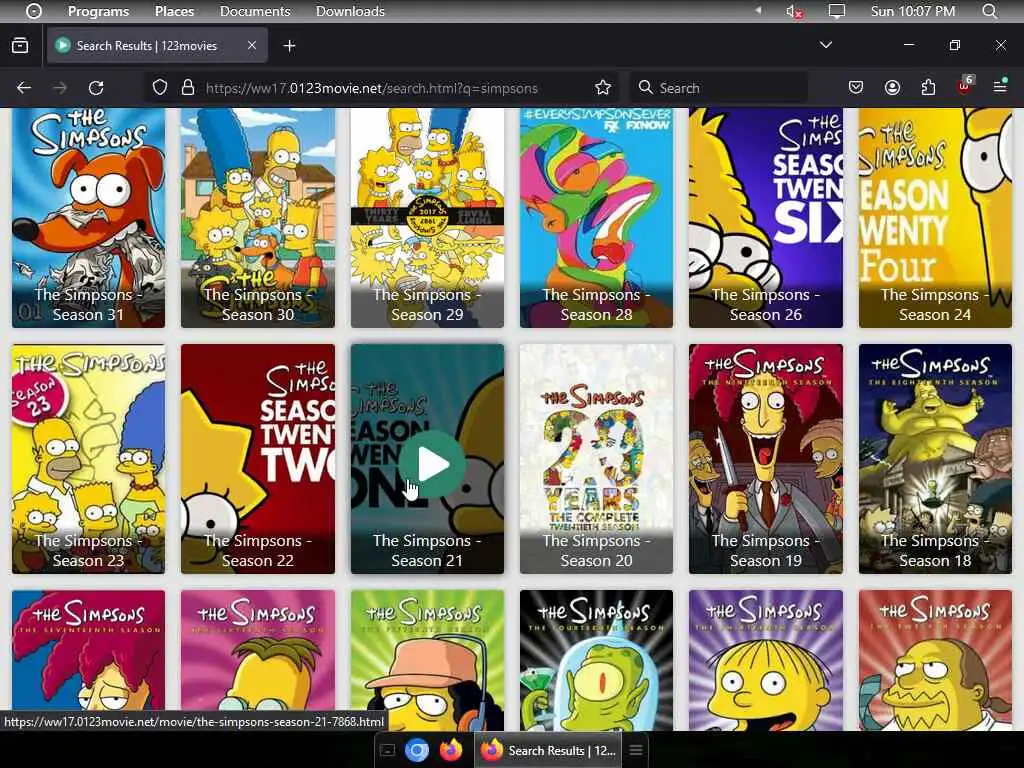Click the muted volume icon in the panel
Screen dimensions: 1024x768
pyautogui.click(x=793, y=11)
